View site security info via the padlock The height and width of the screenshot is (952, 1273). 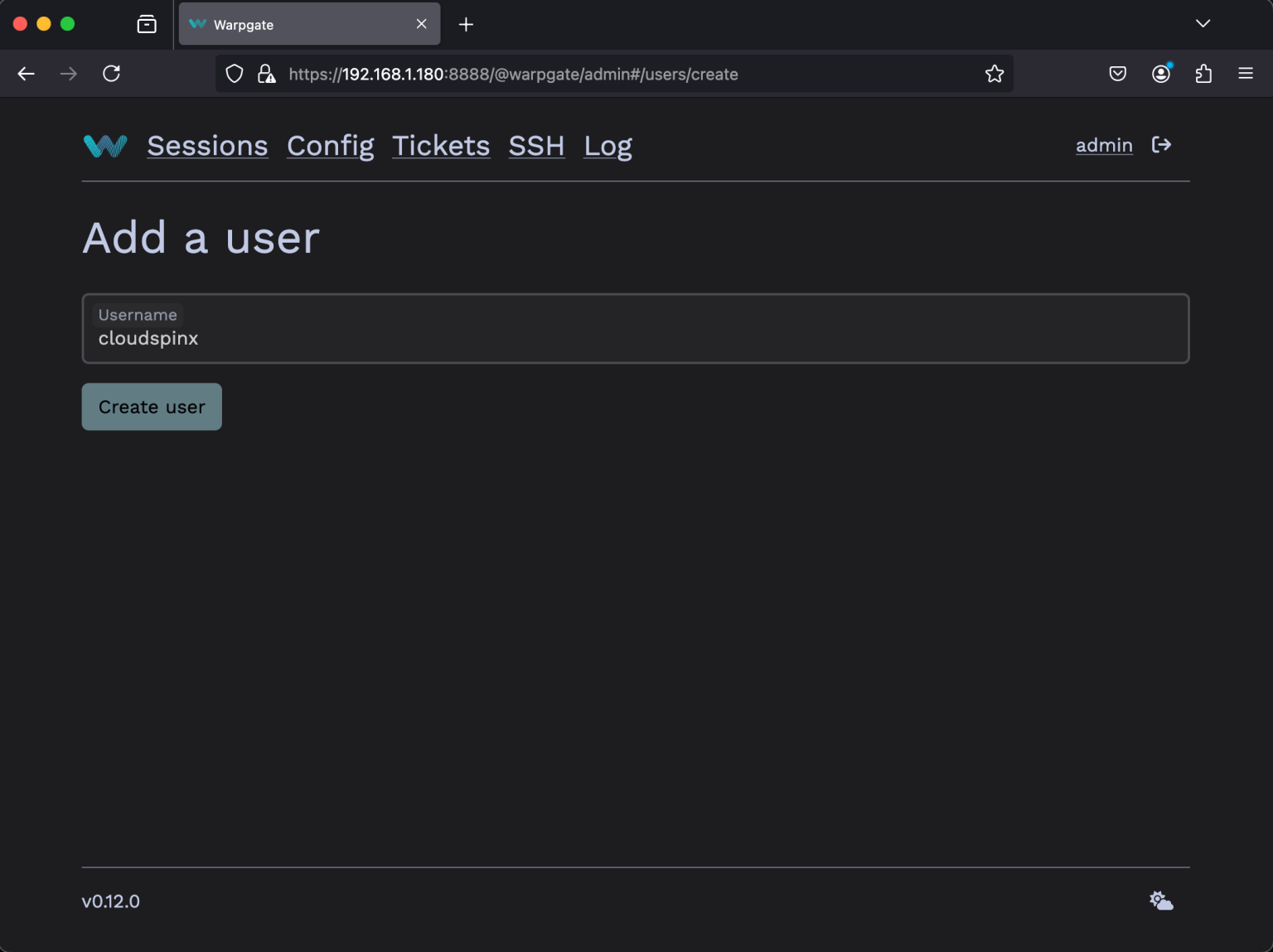(266, 73)
